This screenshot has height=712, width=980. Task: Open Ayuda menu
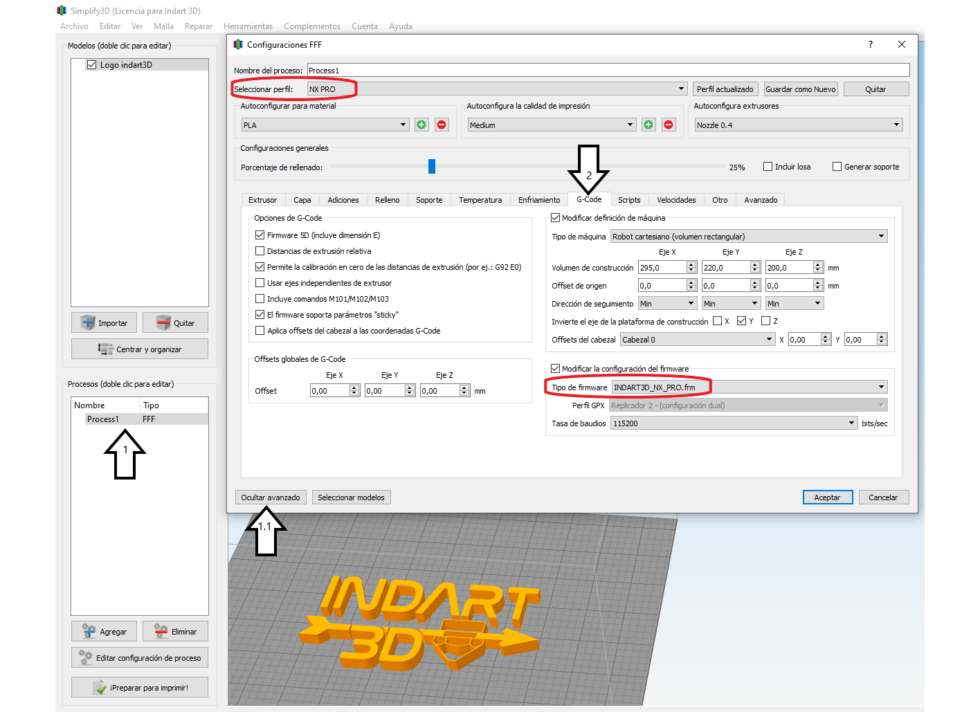click(400, 26)
